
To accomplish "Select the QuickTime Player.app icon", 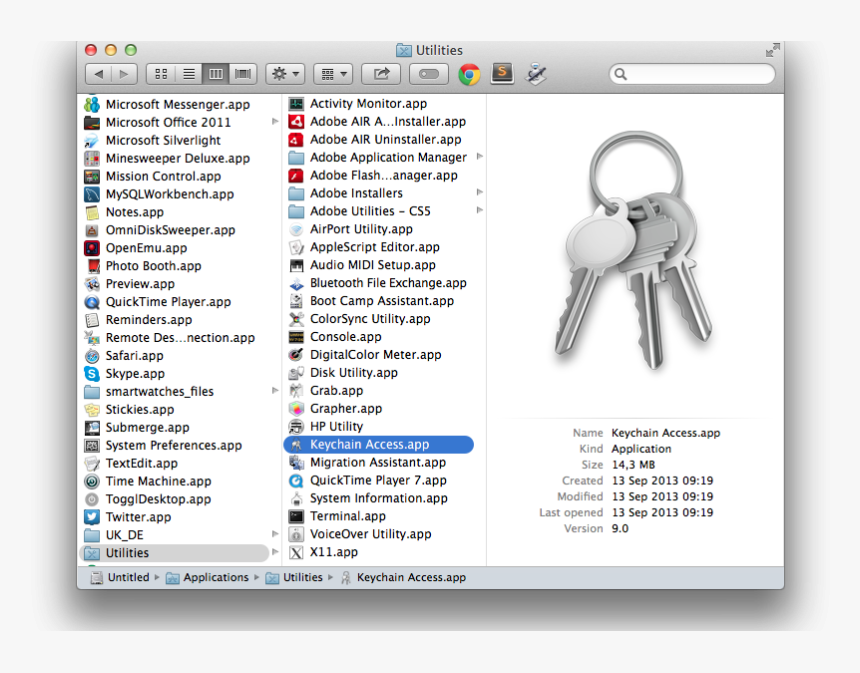I will click(x=92, y=302).
